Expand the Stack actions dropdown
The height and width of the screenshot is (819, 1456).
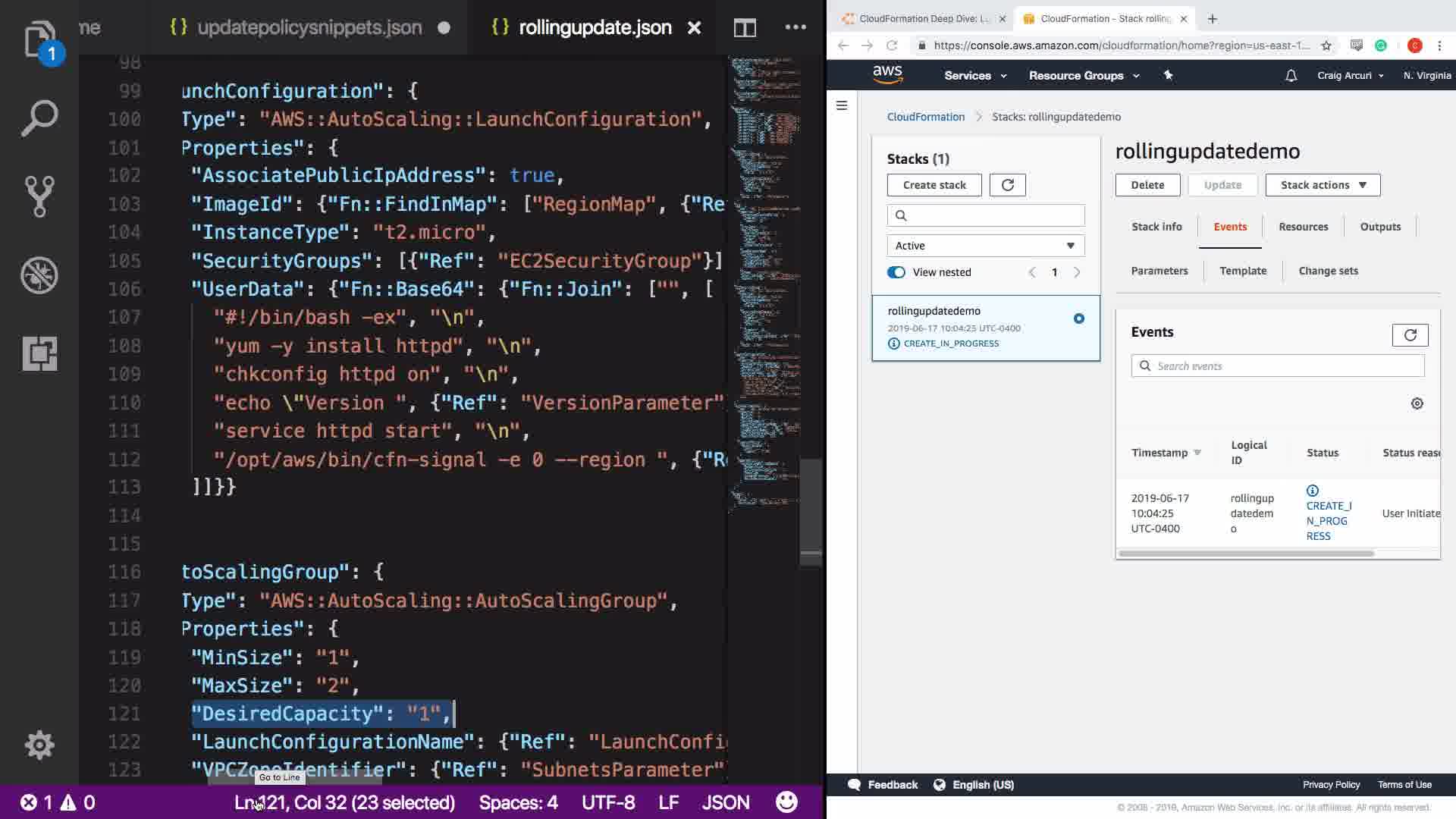(x=1323, y=185)
